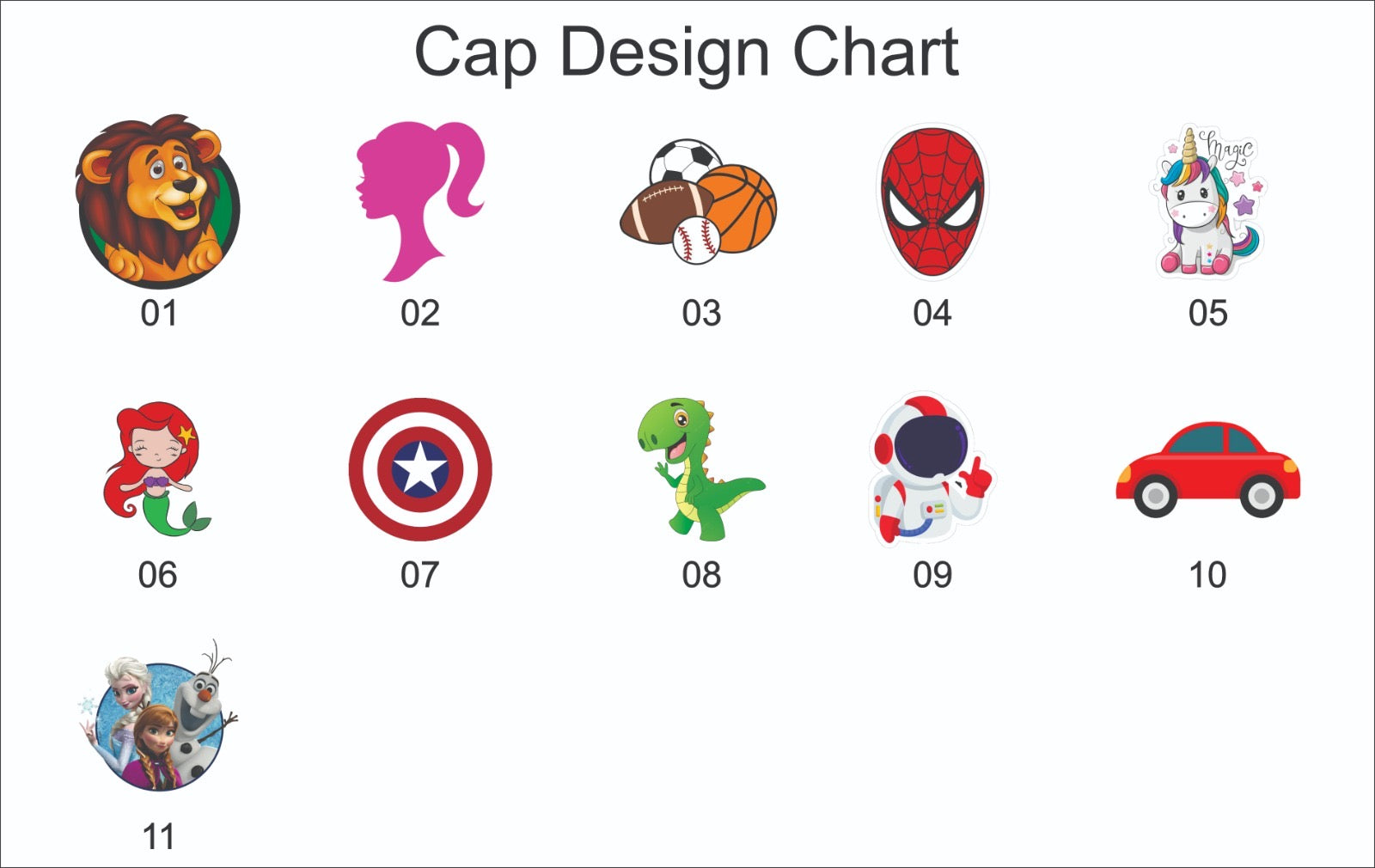This screenshot has width=1375, height=868.
Task: Select the number 11 label
Action: pyautogui.click(x=158, y=836)
